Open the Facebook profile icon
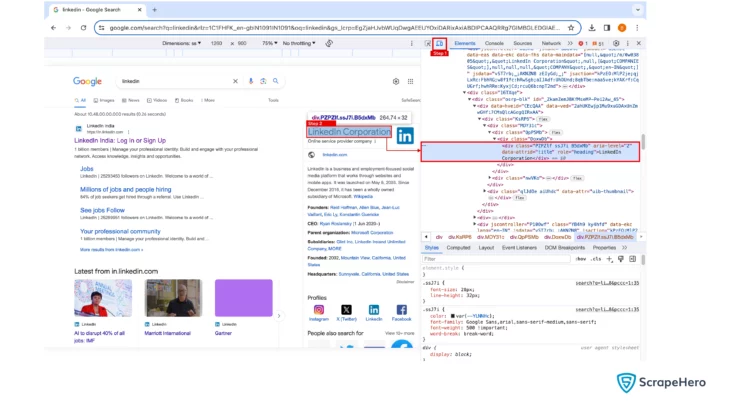Image resolution: width=744 pixels, height=413 pixels. coord(401,310)
